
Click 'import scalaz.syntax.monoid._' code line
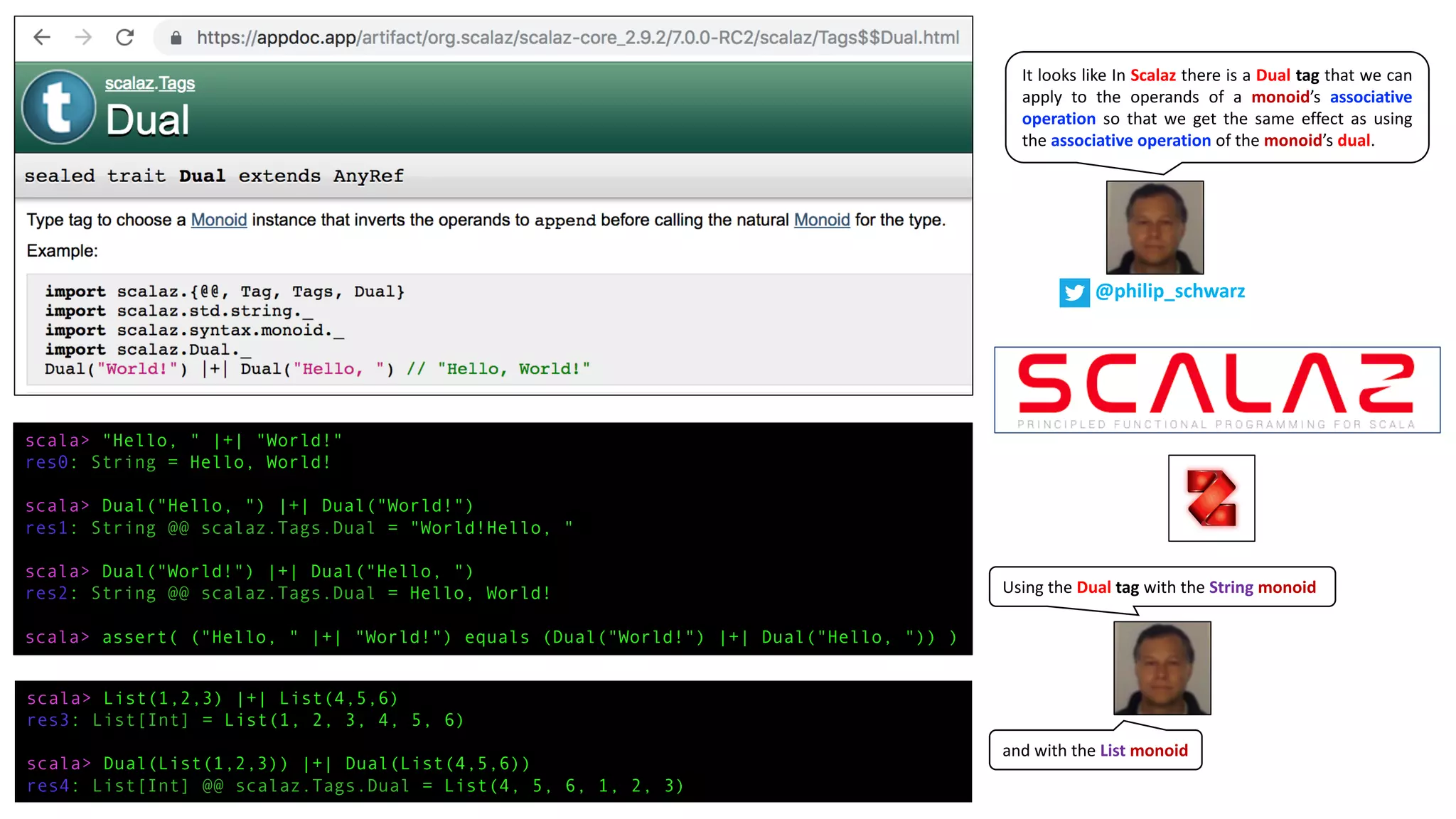195,330
